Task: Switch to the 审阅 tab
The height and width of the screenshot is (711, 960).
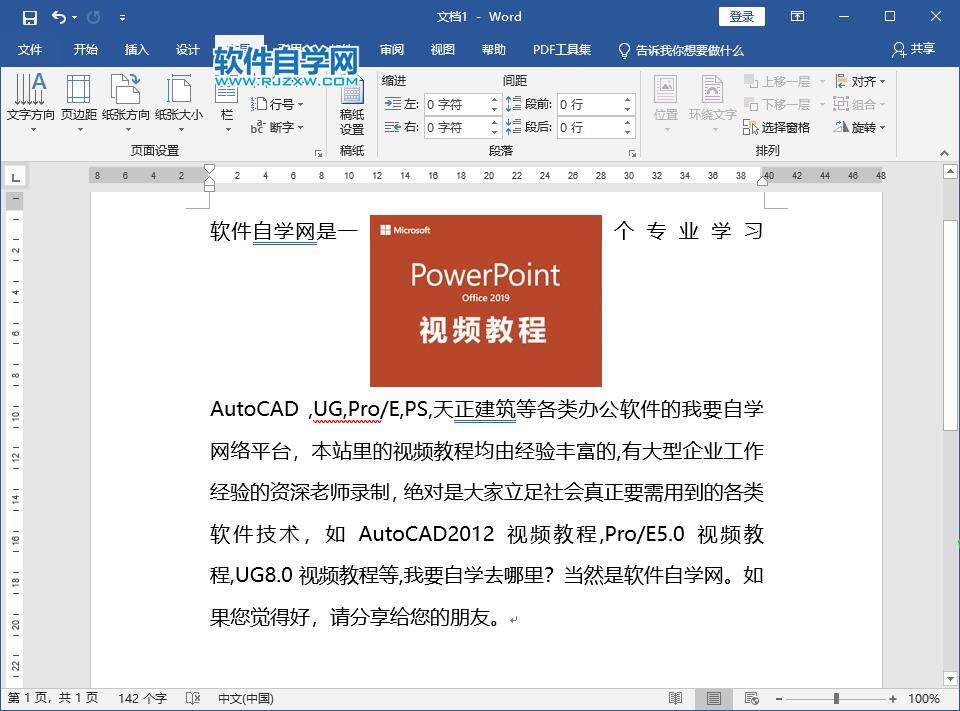Action: (x=392, y=50)
